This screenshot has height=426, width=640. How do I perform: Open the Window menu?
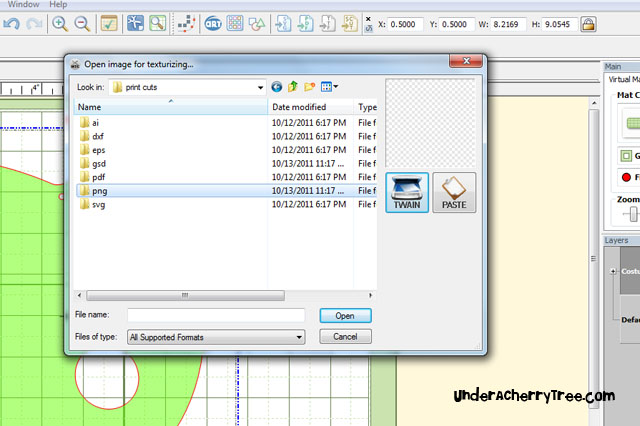pyautogui.click(x=23, y=4)
